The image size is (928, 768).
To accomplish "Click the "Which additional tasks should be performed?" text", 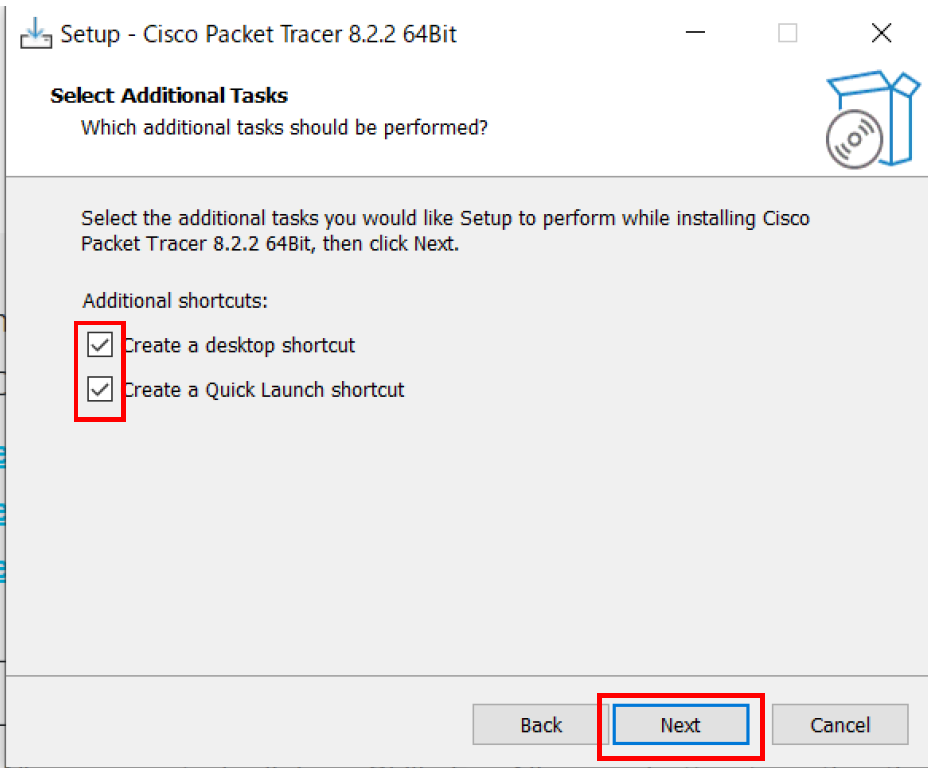I will click(284, 128).
